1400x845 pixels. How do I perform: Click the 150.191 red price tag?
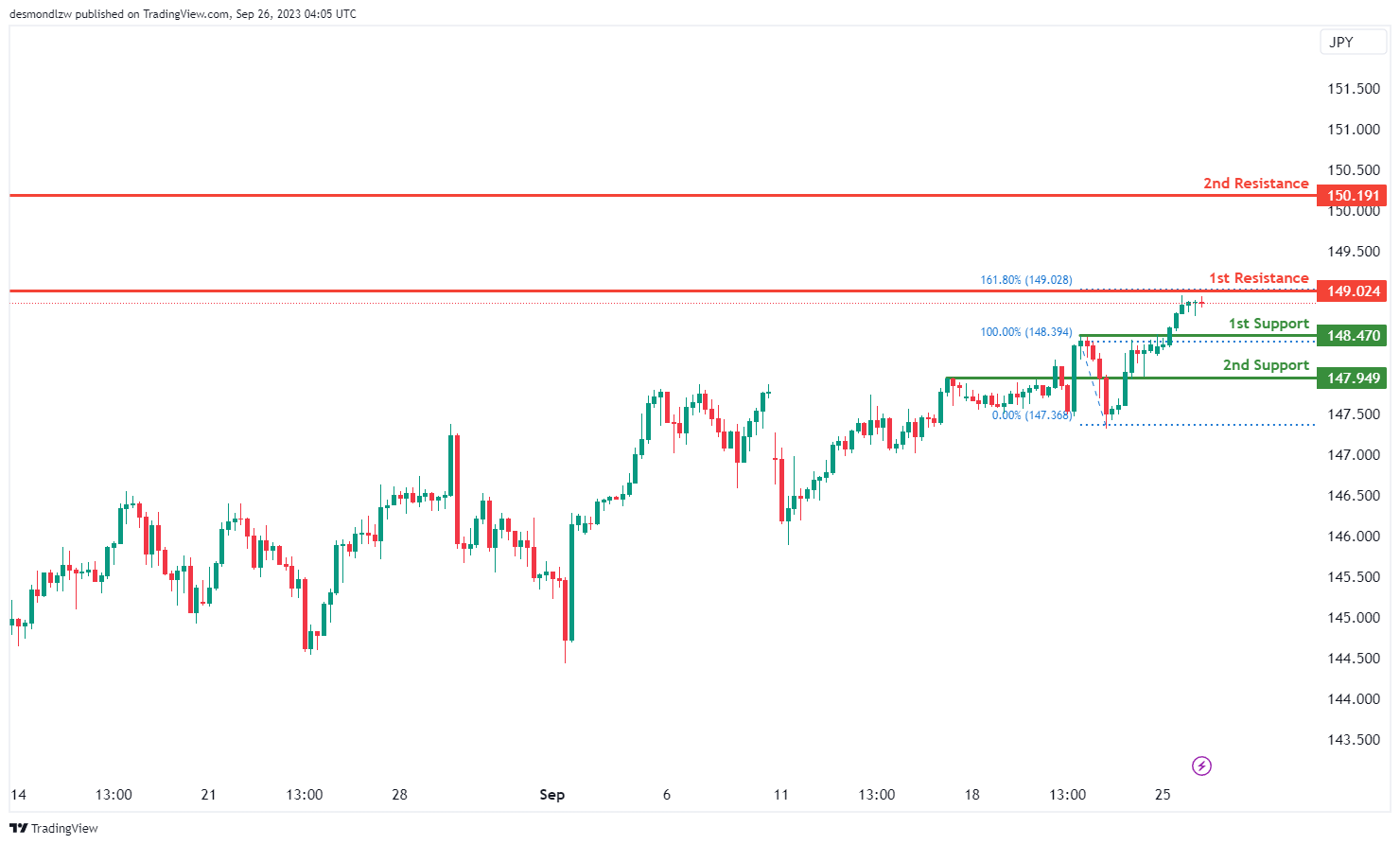pyautogui.click(x=1353, y=196)
